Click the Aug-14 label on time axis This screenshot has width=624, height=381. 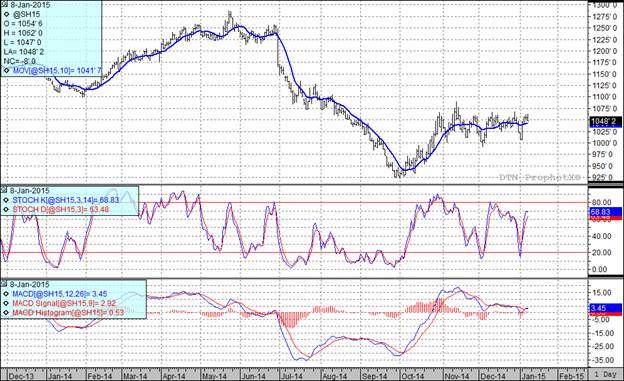[x=335, y=376]
